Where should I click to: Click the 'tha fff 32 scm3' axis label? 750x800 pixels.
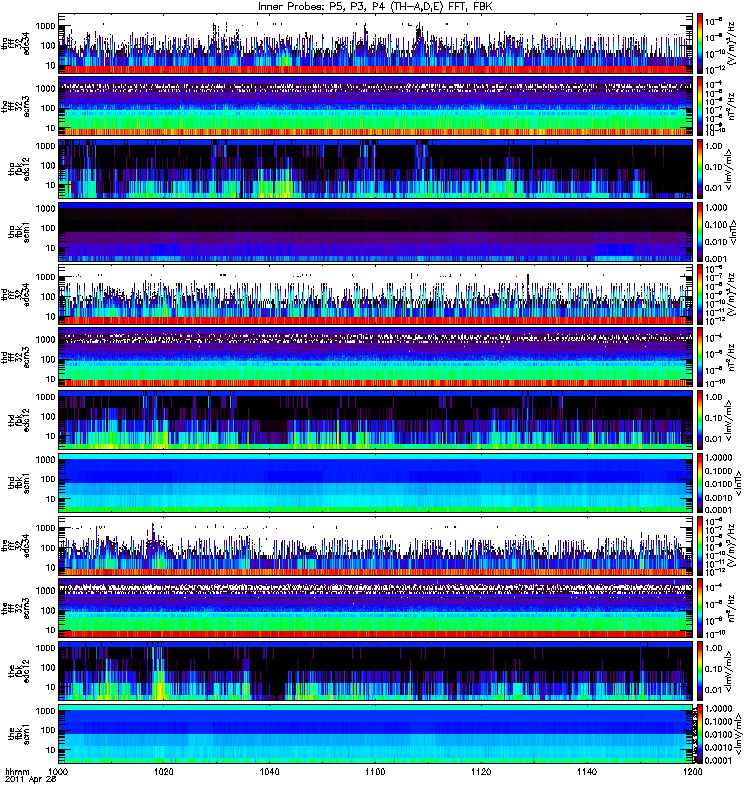16,106
